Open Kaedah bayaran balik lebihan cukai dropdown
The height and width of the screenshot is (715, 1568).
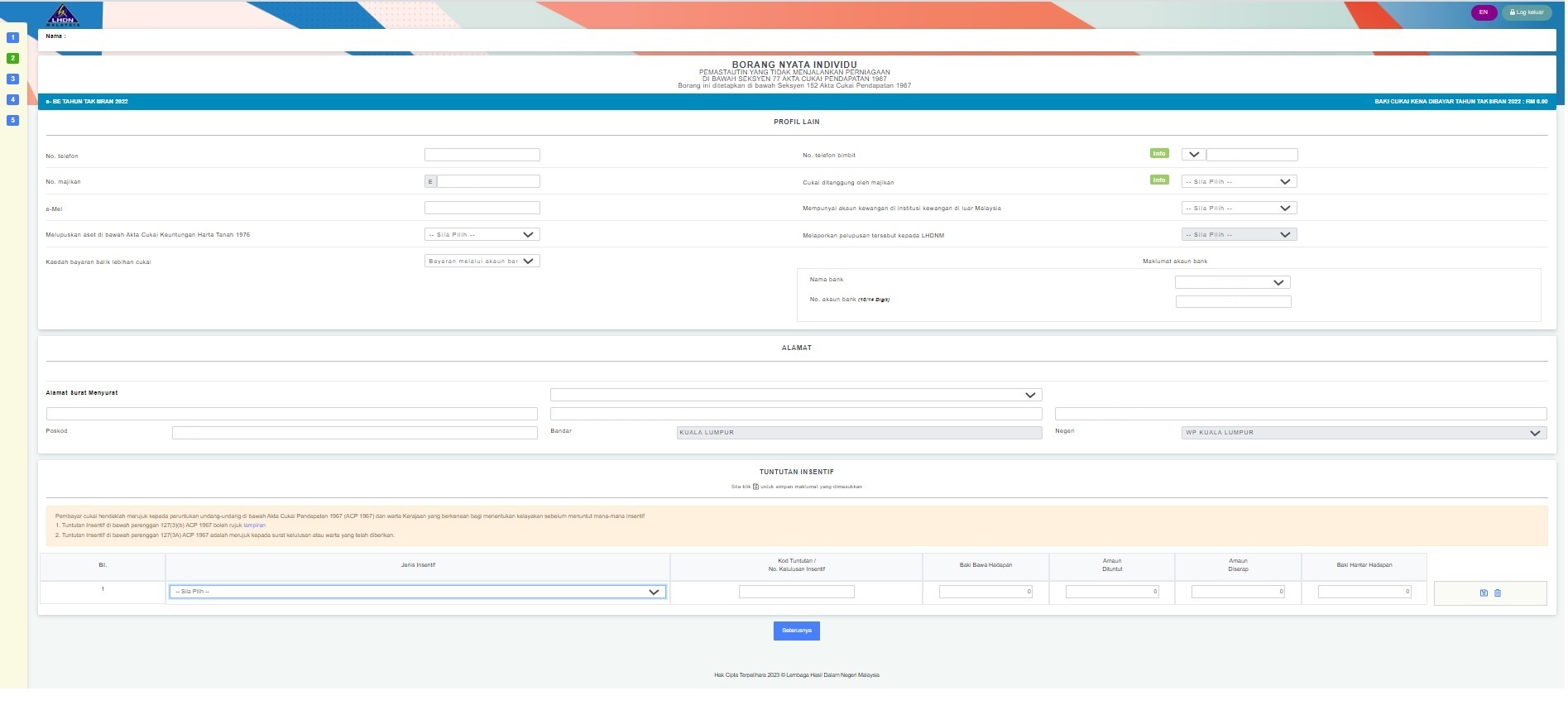click(482, 262)
